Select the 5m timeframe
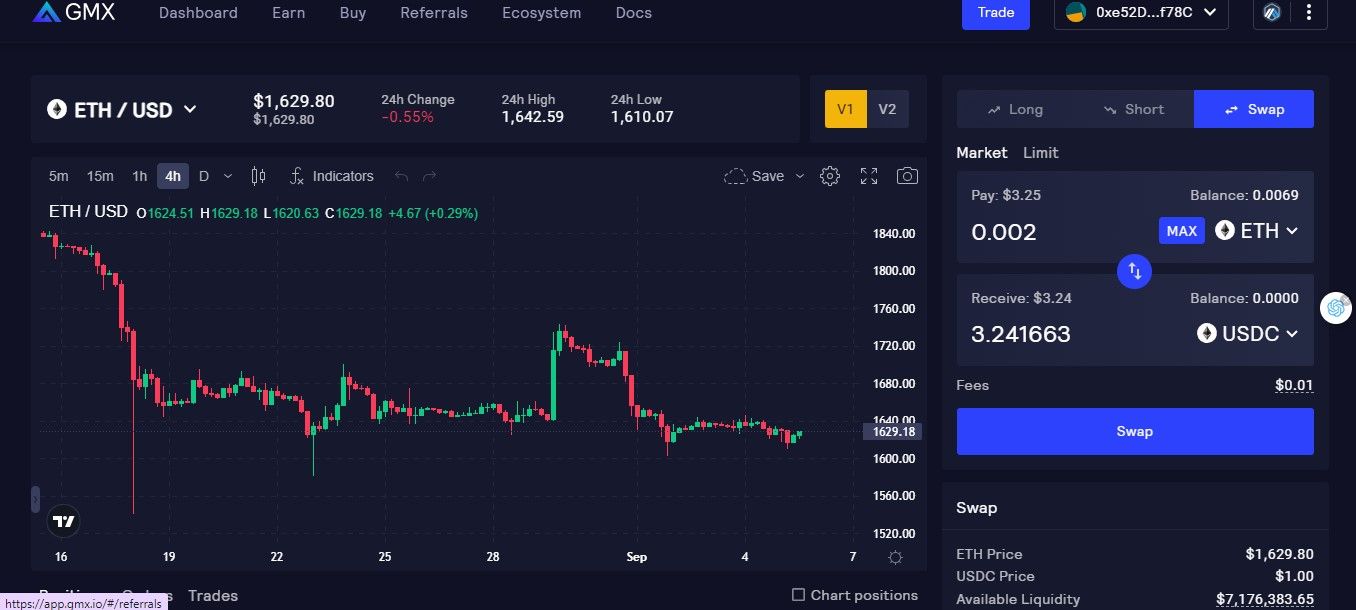 59,176
